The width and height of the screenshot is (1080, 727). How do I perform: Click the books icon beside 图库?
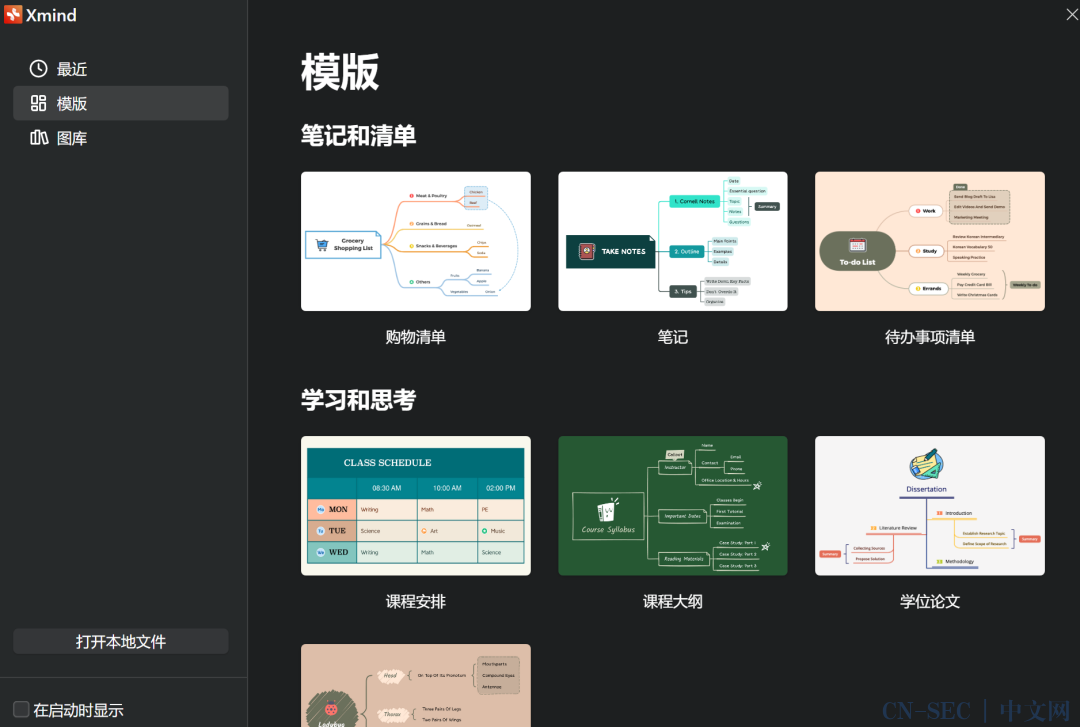click(39, 138)
